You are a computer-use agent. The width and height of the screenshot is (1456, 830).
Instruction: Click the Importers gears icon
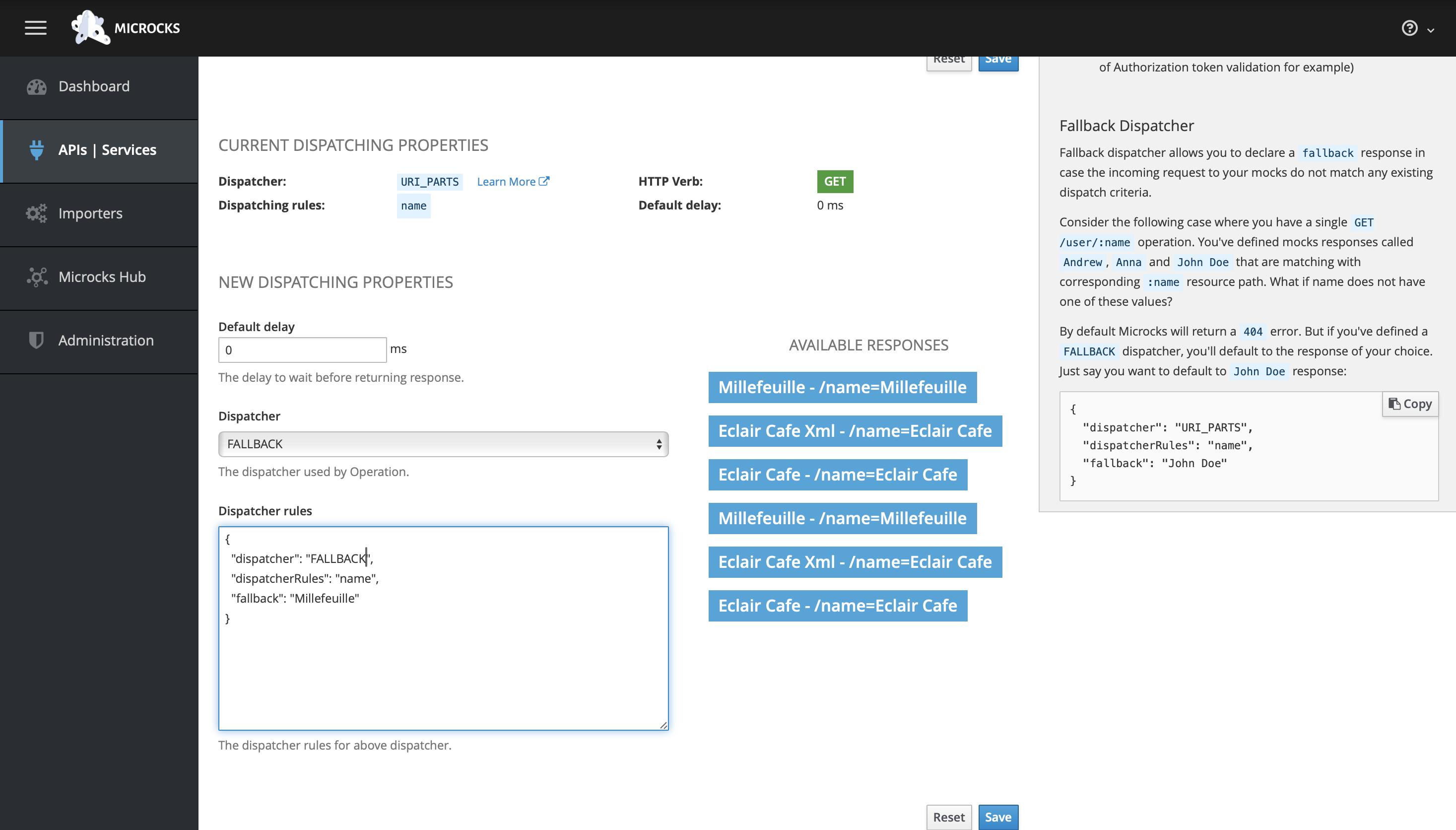(36, 213)
